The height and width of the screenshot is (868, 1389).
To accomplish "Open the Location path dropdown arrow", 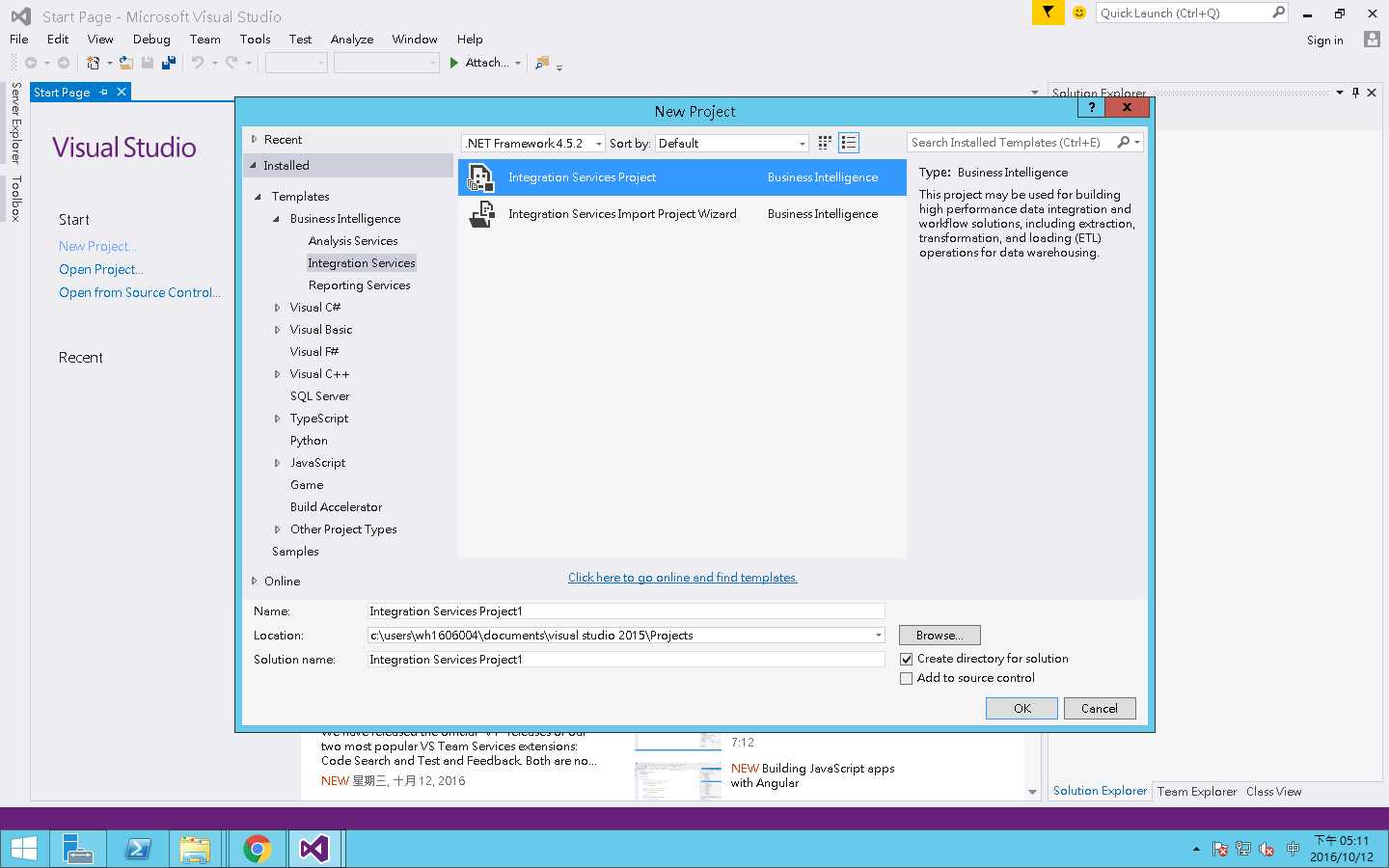I will (x=879, y=635).
